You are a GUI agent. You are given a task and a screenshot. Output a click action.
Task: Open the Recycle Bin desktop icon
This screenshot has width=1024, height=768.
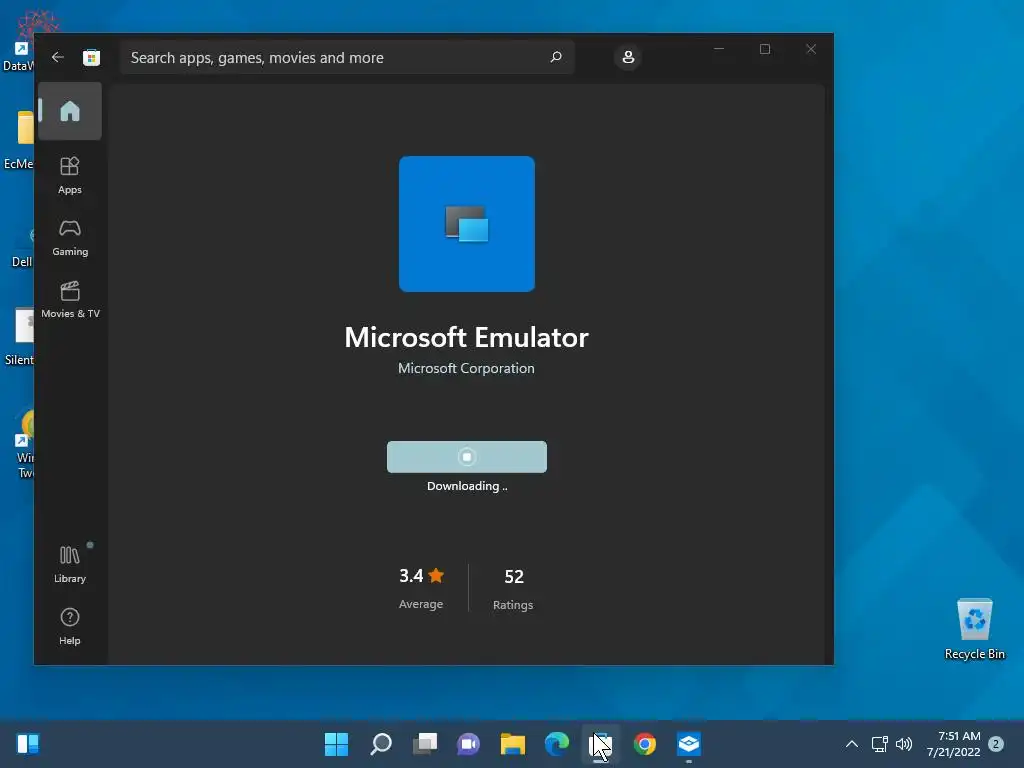pos(974,629)
